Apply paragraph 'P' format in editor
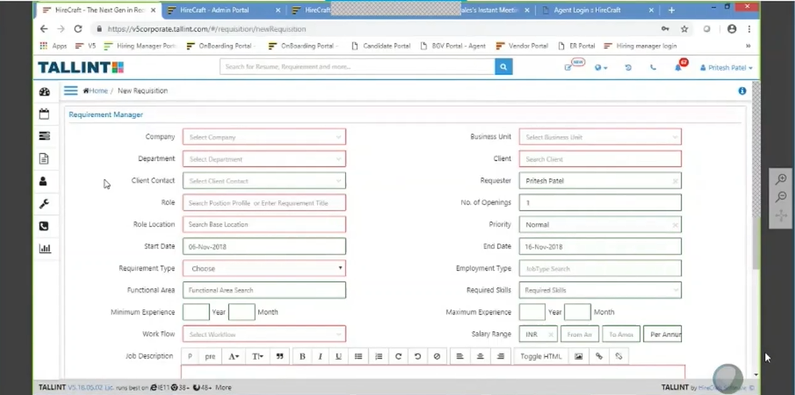The height and width of the screenshot is (395, 795). pos(190,356)
